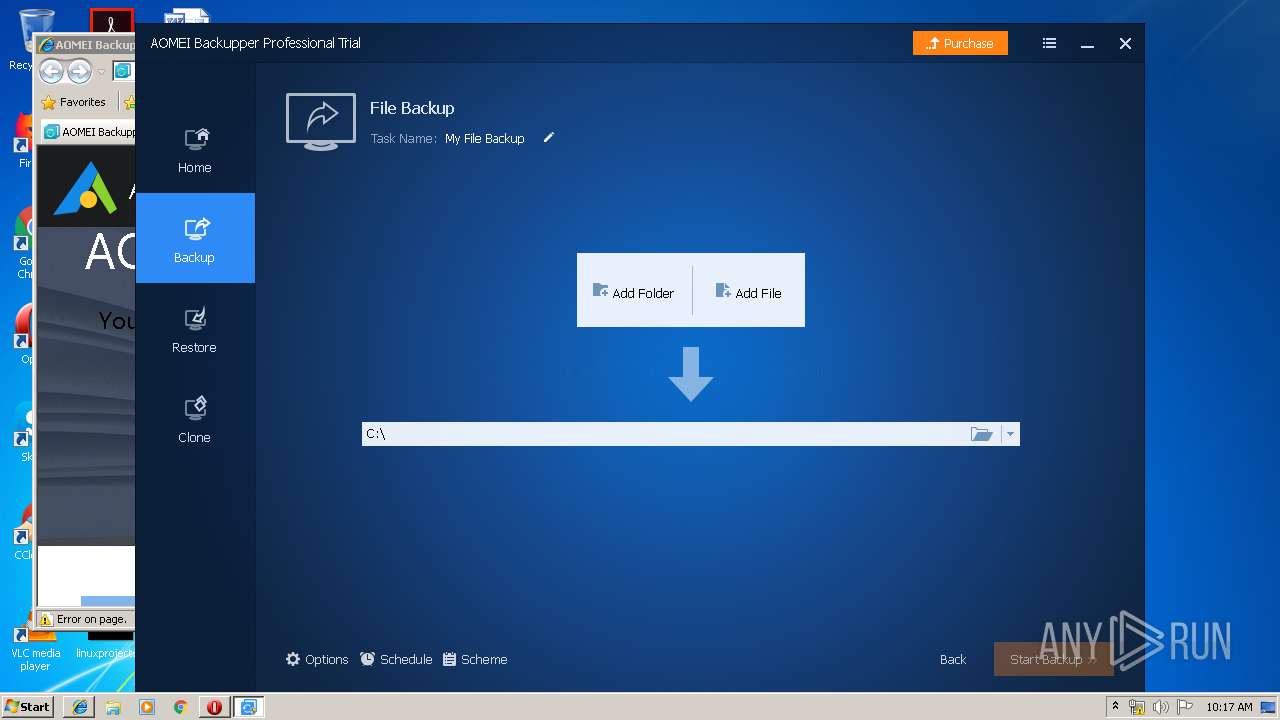Viewport: 1280px width, 720px height.
Task: Click the My File Backup task name
Action: click(485, 139)
